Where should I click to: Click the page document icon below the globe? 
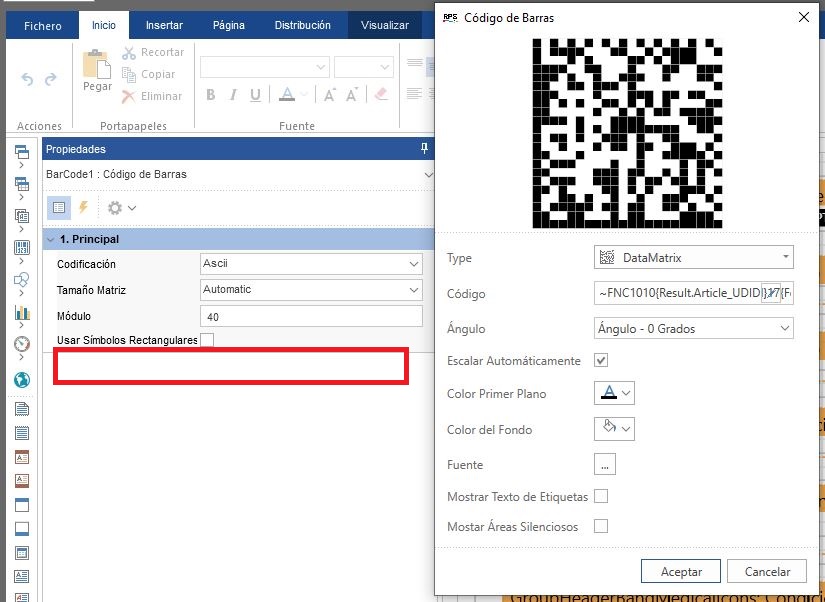[x=22, y=409]
